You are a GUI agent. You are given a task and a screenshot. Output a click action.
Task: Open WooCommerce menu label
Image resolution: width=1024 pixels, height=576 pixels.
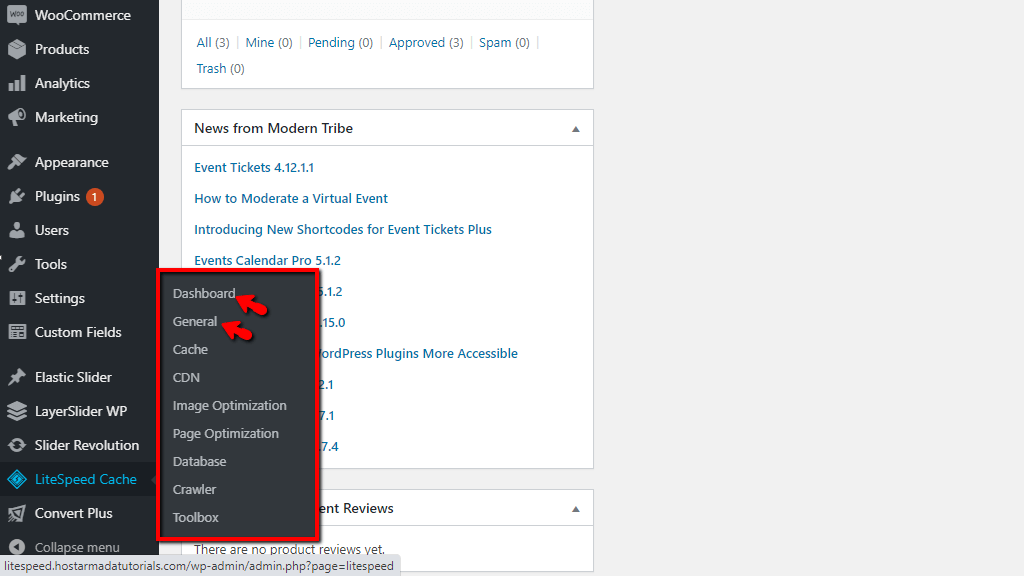[x=83, y=15]
